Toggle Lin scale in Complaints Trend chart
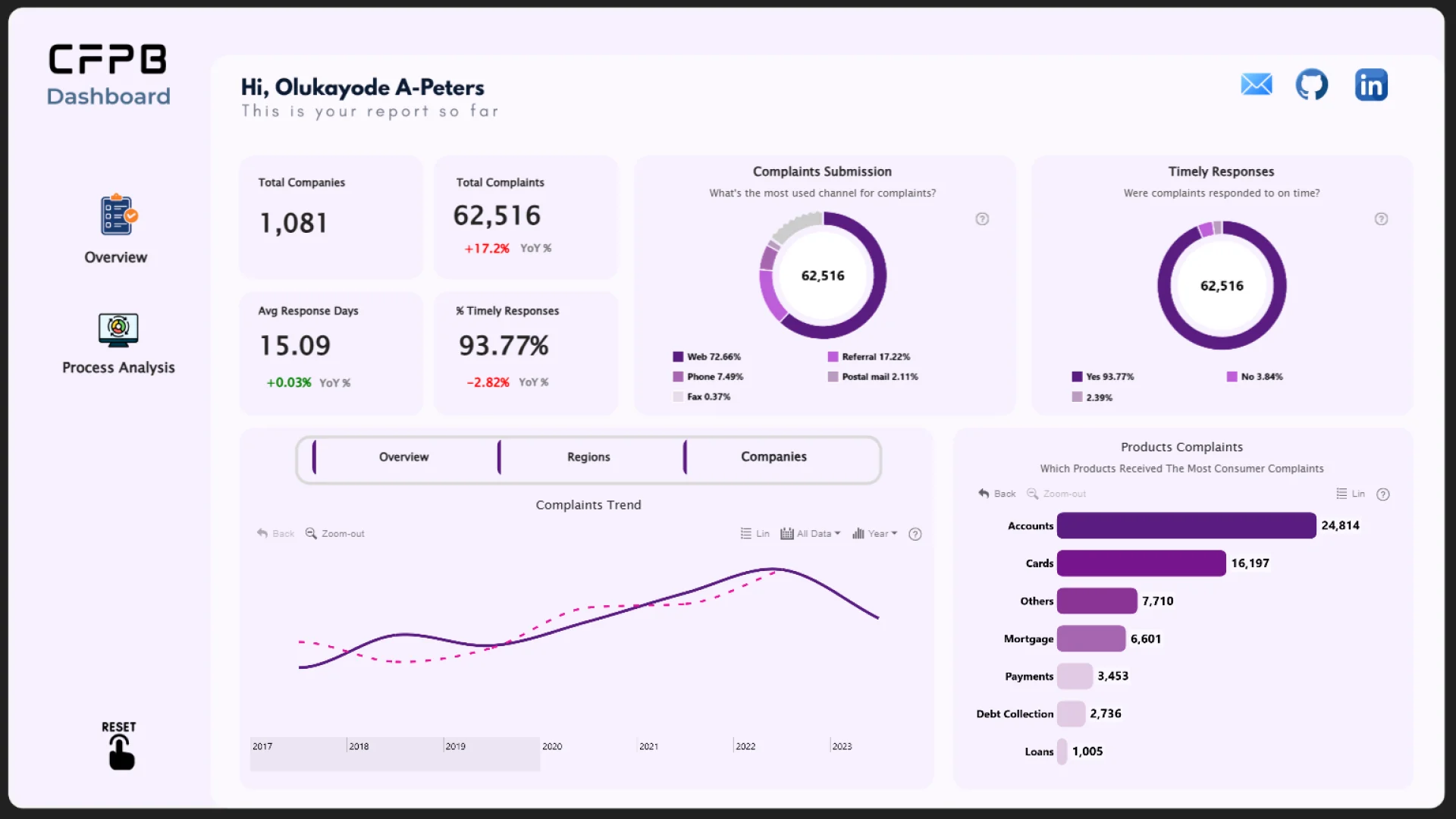Image resolution: width=1456 pixels, height=819 pixels. (755, 534)
